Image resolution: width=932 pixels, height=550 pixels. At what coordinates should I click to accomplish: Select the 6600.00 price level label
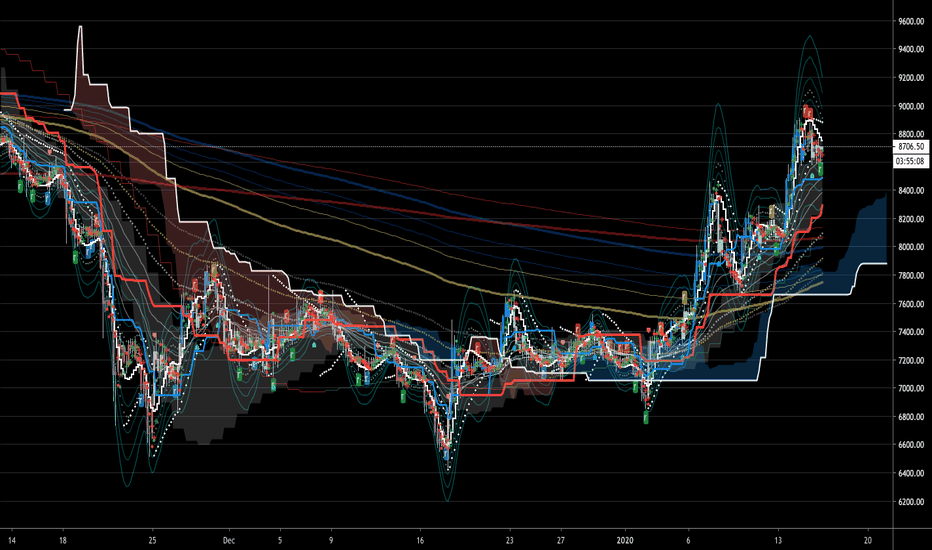(911, 445)
